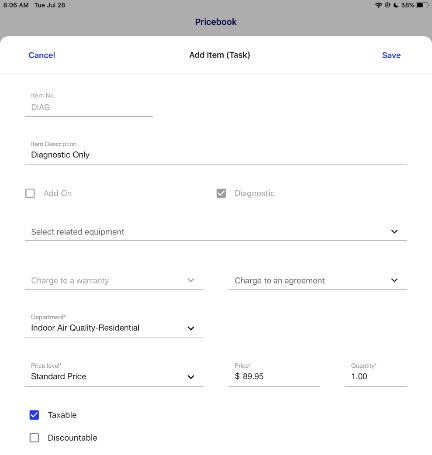432x455 pixels.
Task: Cancel adding the item
Action: (42, 55)
